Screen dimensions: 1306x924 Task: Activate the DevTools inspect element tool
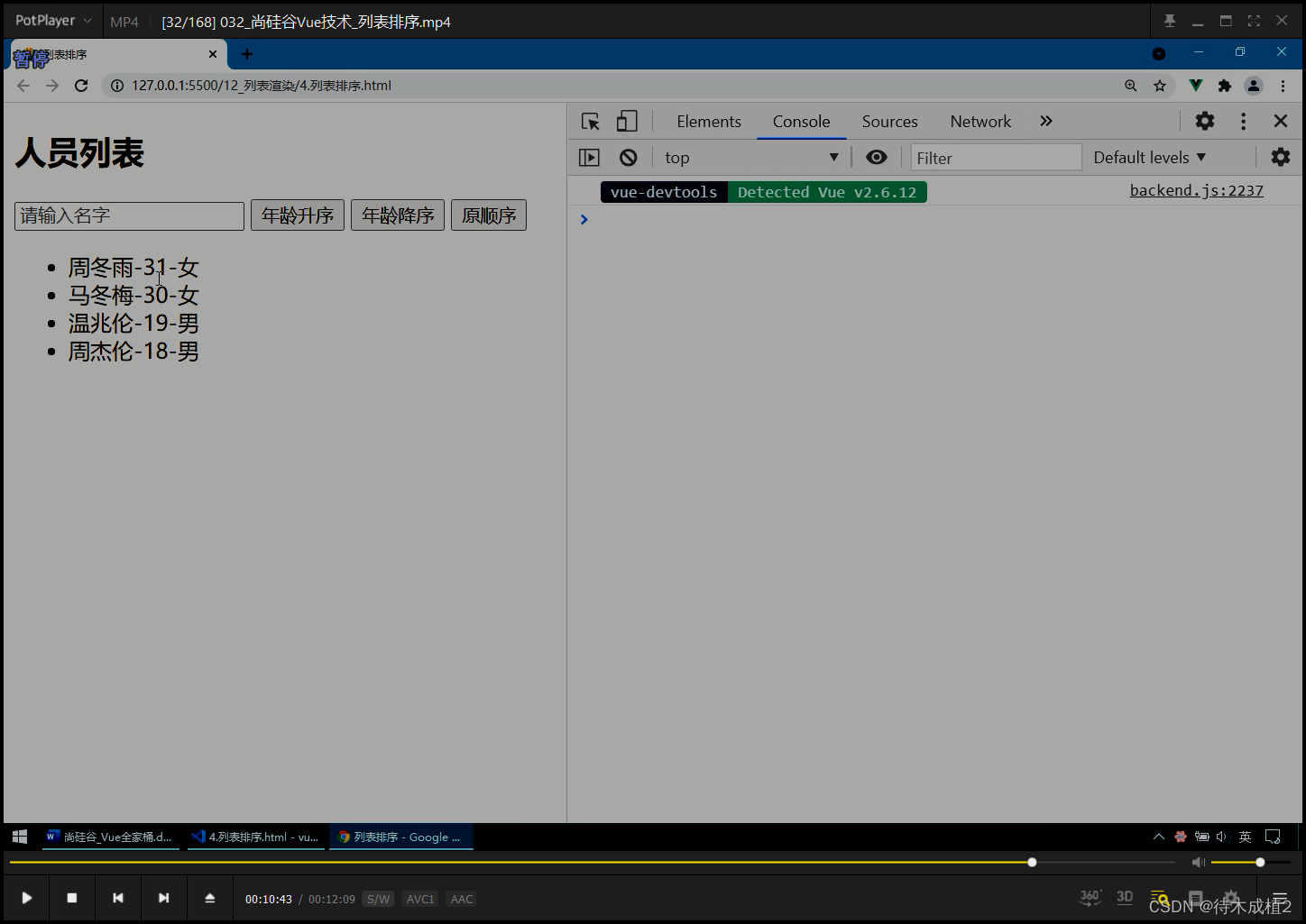(x=591, y=122)
